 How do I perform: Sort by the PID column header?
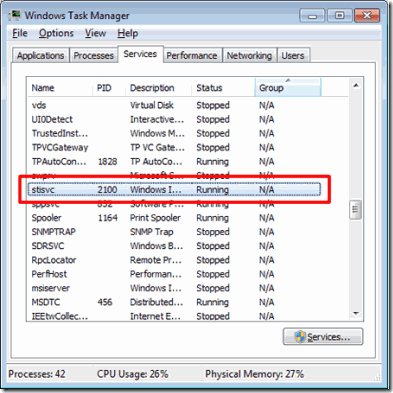click(109, 88)
